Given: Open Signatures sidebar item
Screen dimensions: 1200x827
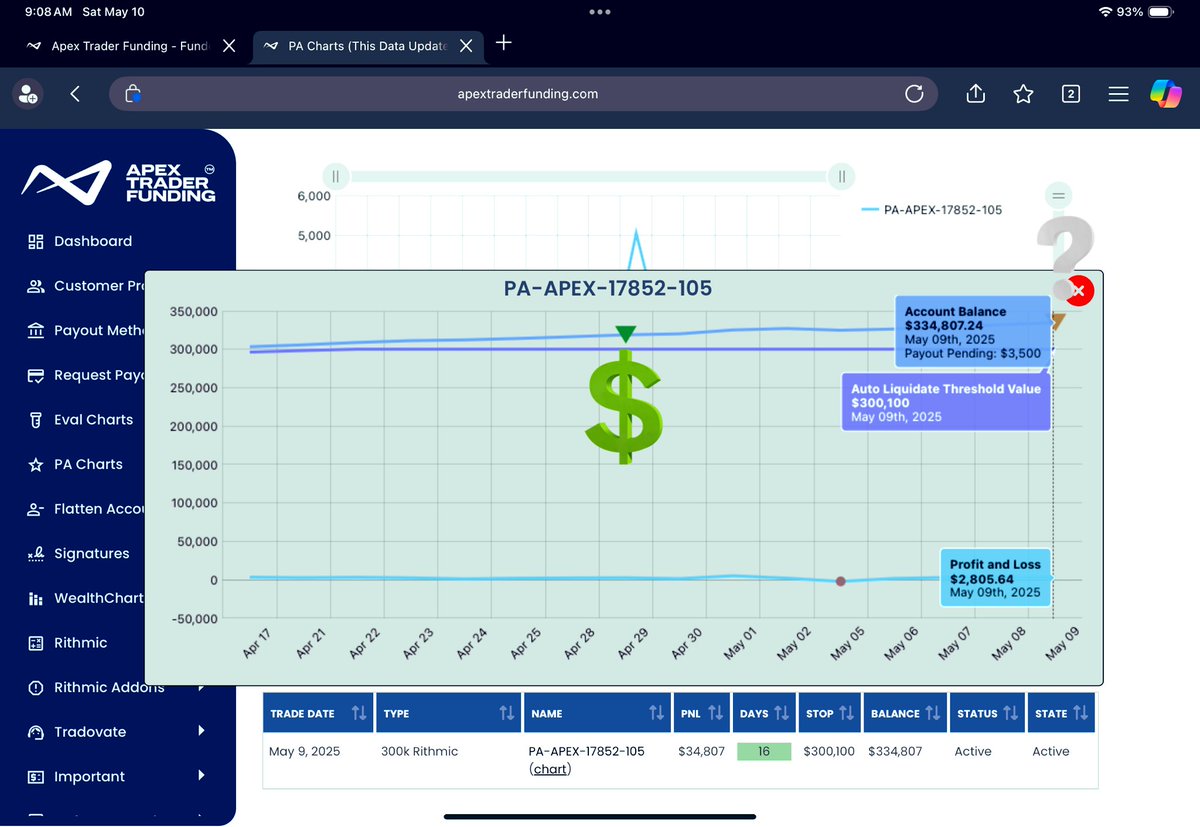Looking at the screenshot, I should click(x=78, y=553).
